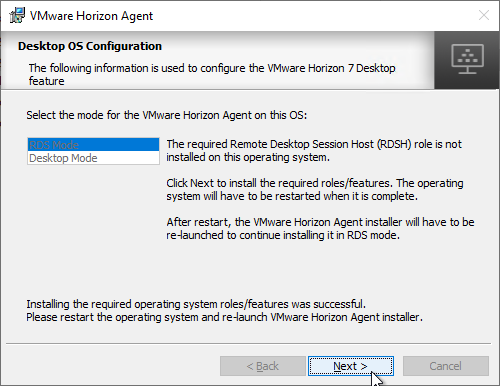Viewport: 500px width, 386px height.
Task: Click the VMware installer icon in title bar
Action: [x=17, y=16]
